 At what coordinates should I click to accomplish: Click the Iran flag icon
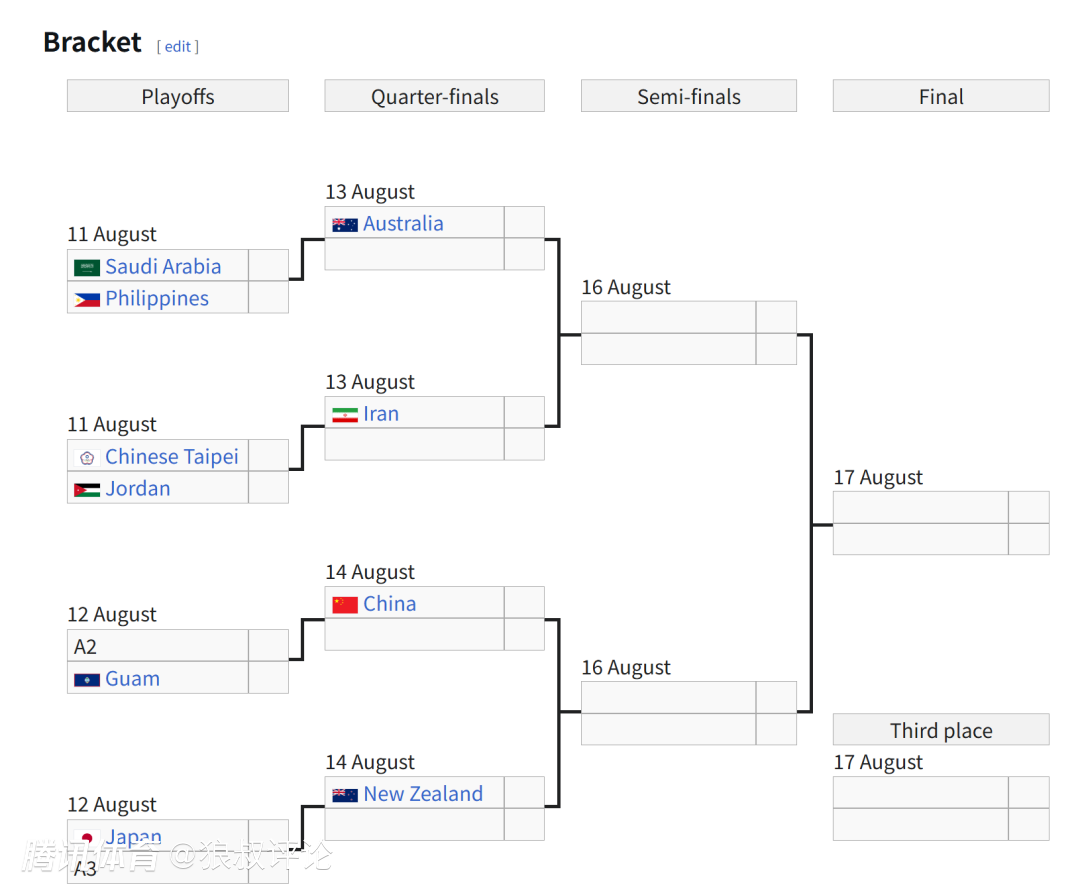tap(345, 415)
